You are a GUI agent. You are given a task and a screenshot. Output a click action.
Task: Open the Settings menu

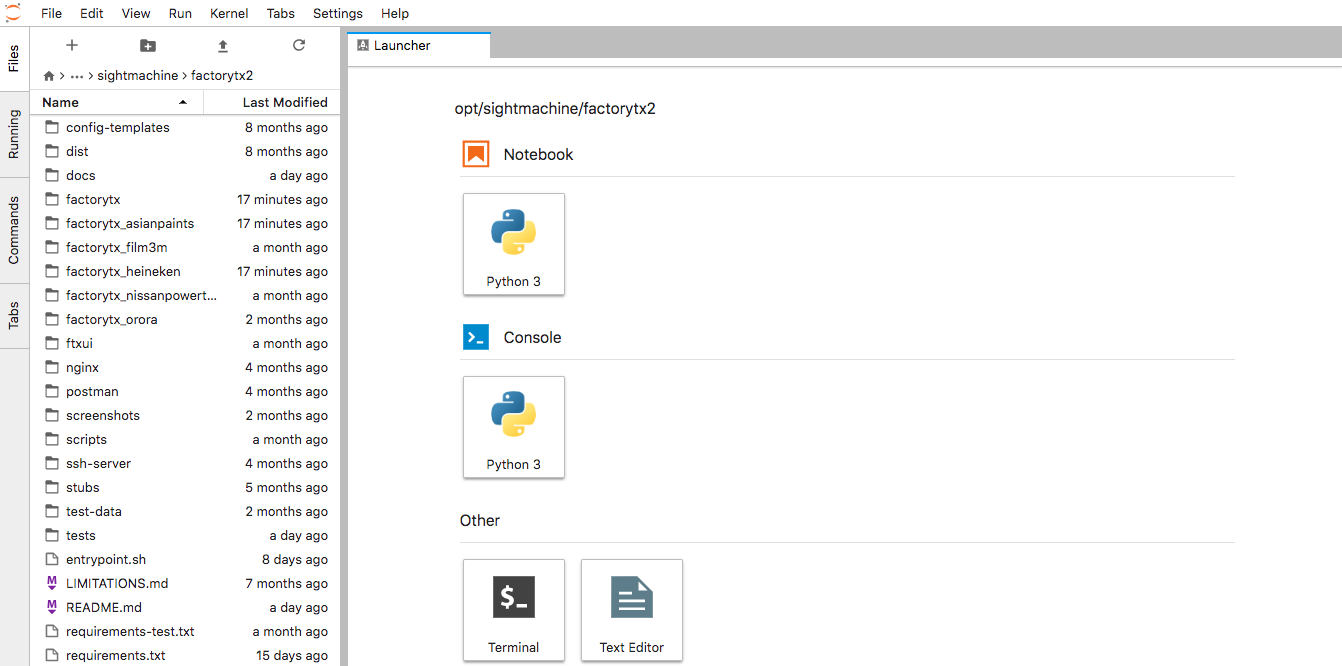337,13
